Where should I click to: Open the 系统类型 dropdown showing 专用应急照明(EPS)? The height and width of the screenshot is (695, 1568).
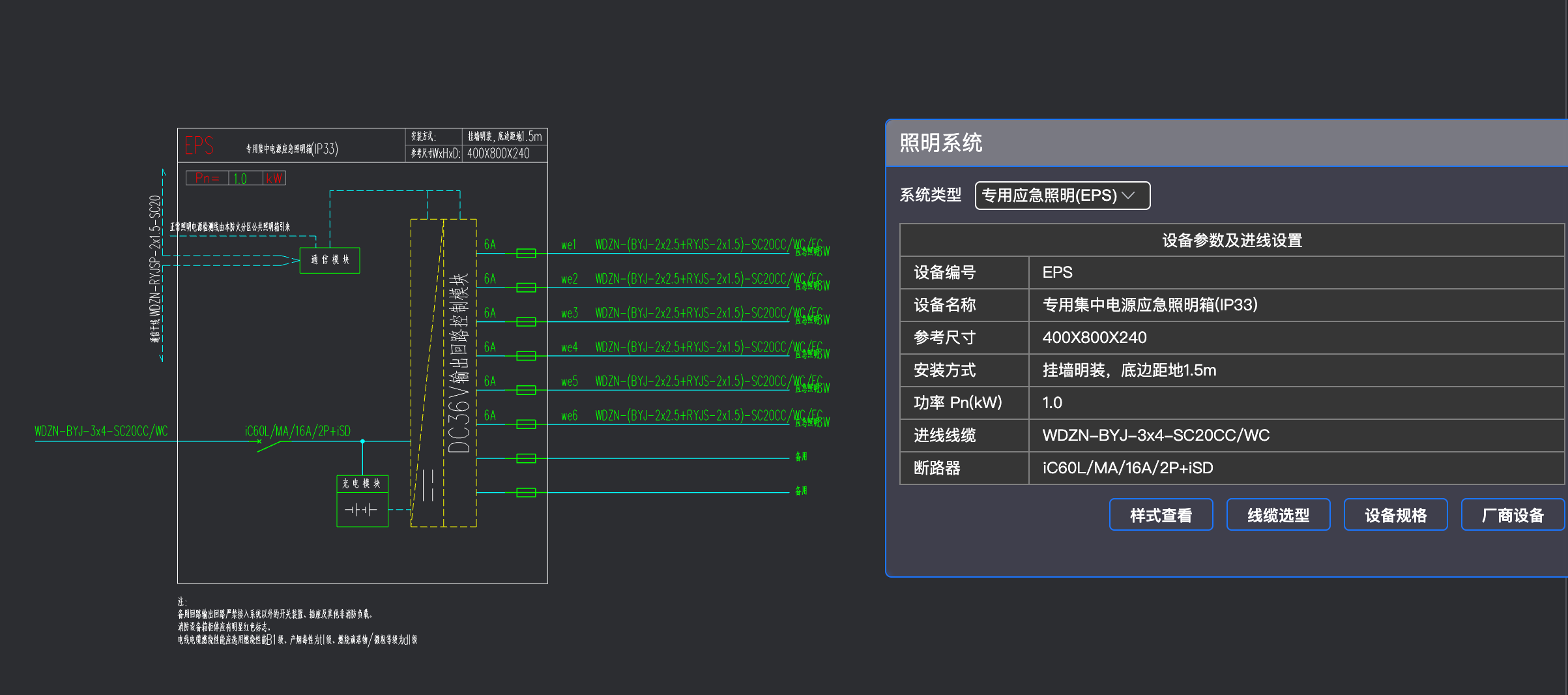point(1061,196)
